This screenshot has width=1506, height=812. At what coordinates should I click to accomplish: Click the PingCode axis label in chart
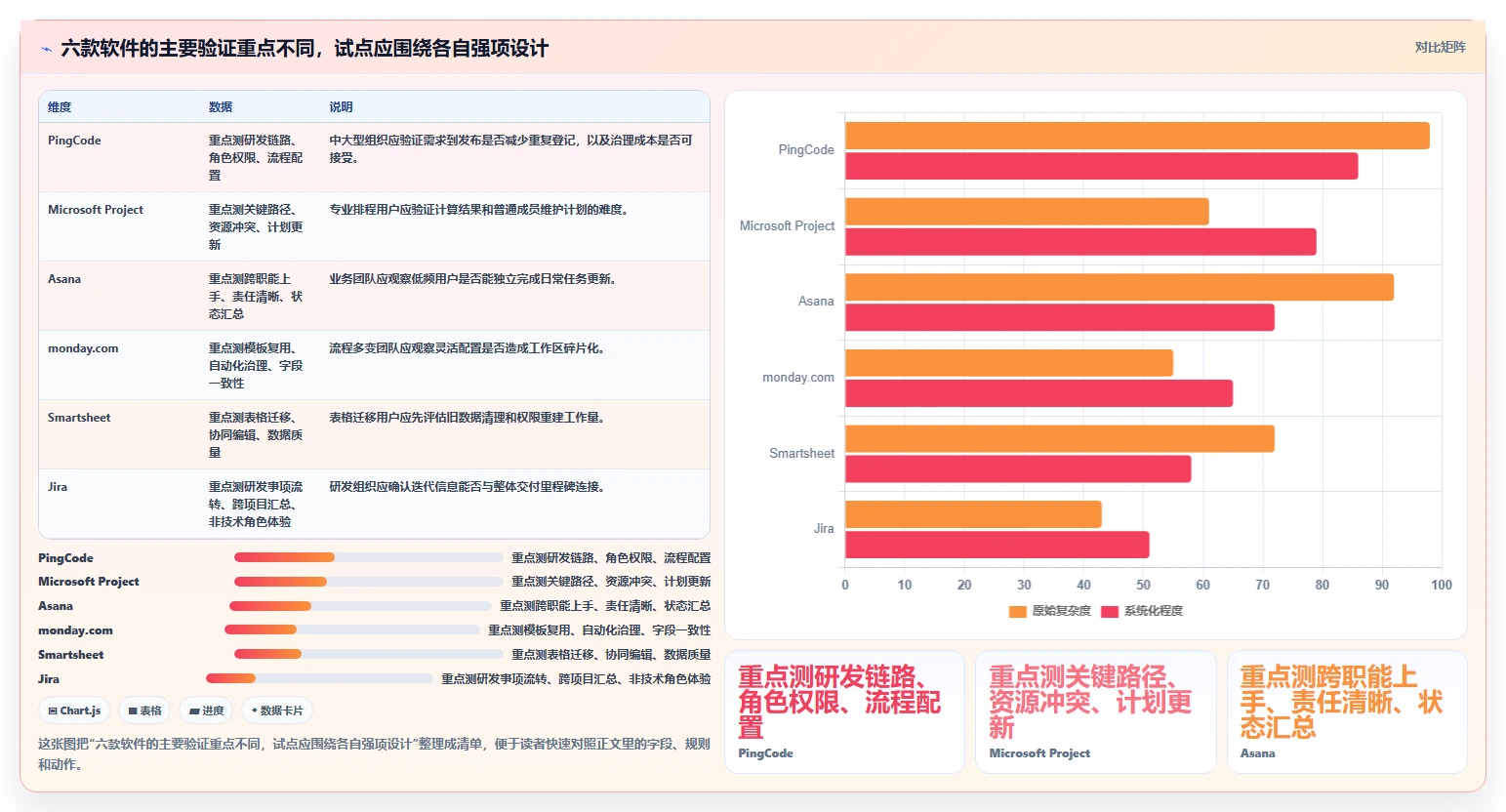tap(806, 150)
